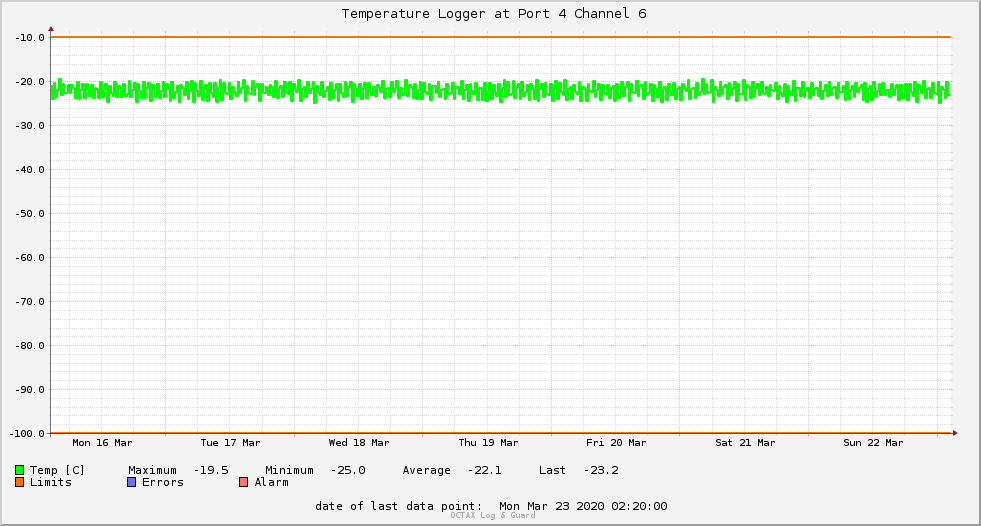
Task: Click the 'Thu 19 Mar' x-axis label
Action: [488, 443]
